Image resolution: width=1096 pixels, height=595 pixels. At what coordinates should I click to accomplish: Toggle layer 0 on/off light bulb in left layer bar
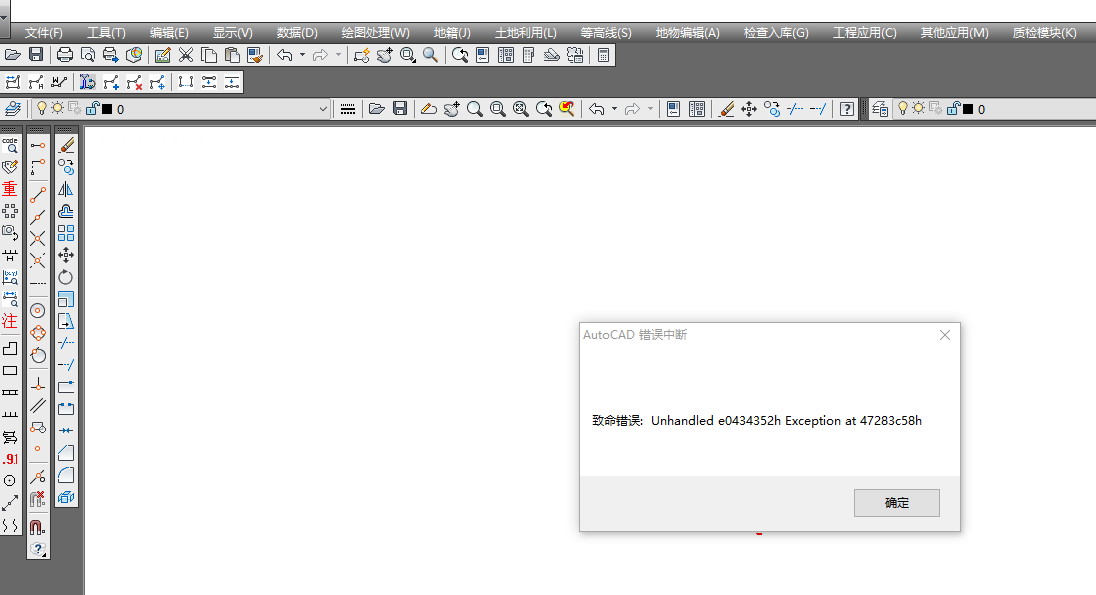pos(41,108)
